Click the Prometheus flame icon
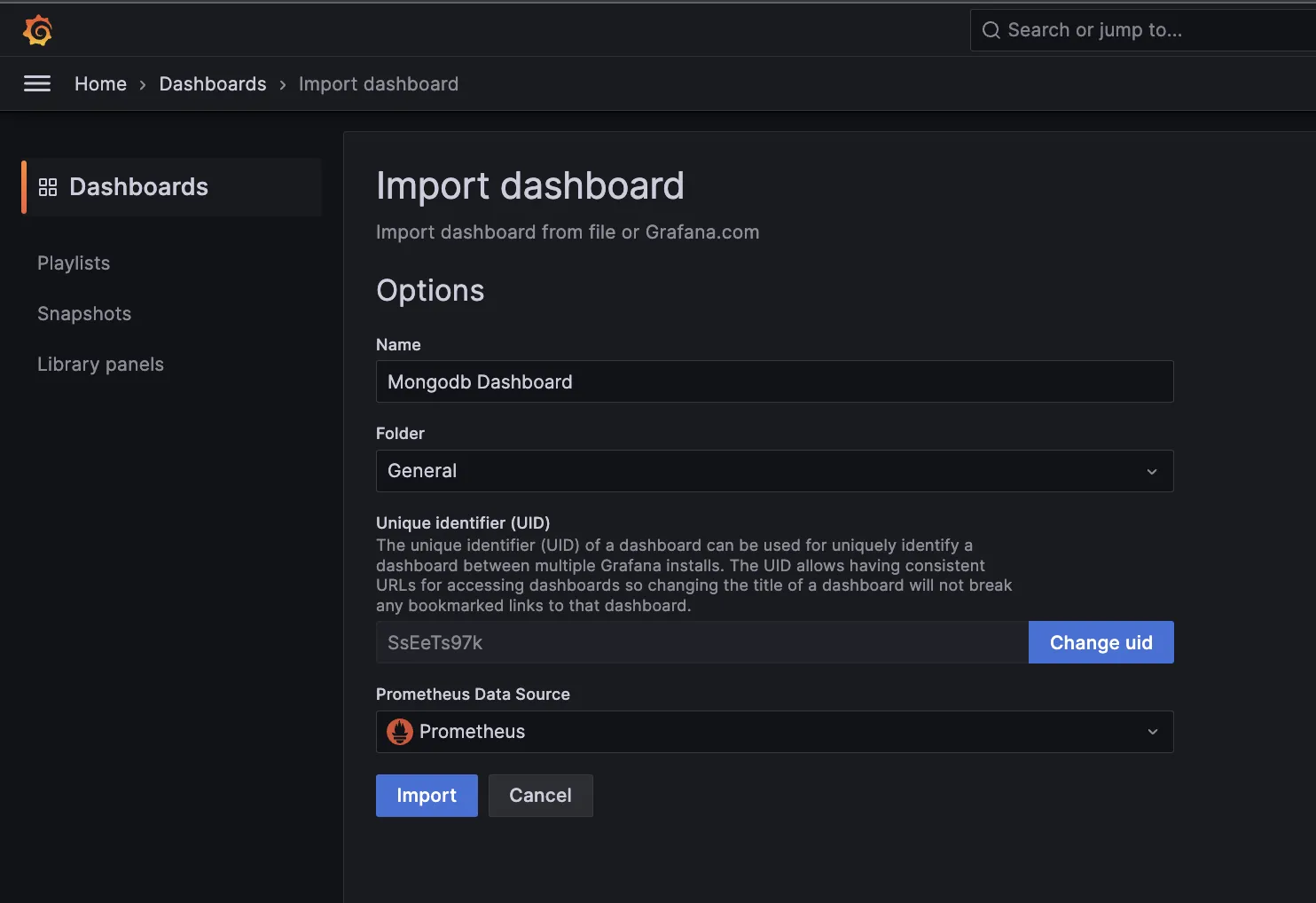The image size is (1316, 903). click(x=400, y=732)
